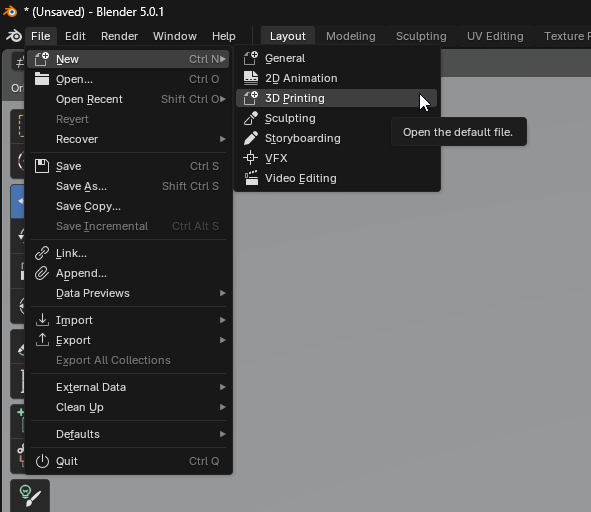Open the Edit menu

[x=75, y=36]
